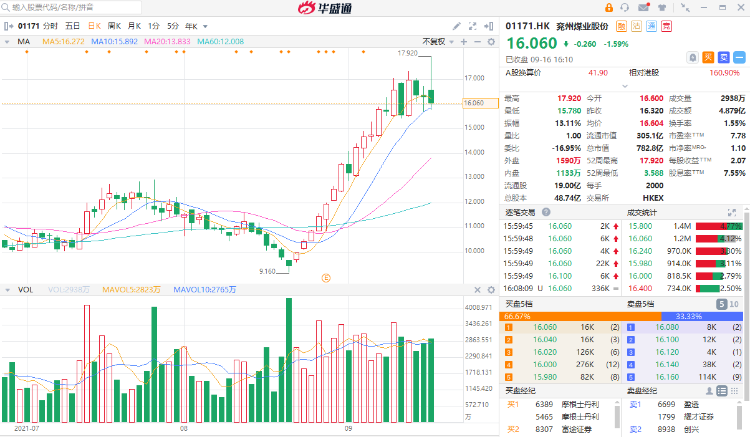Image resolution: width=750 pixels, height=437 pixels.
Task: Remove from watchlist with blue minus button
Action: [x=739, y=58]
